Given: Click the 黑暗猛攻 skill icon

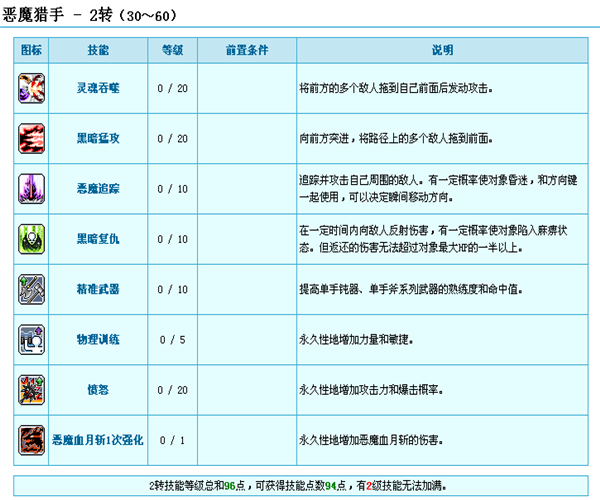Looking at the screenshot, I should pyautogui.click(x=31, y=138).
